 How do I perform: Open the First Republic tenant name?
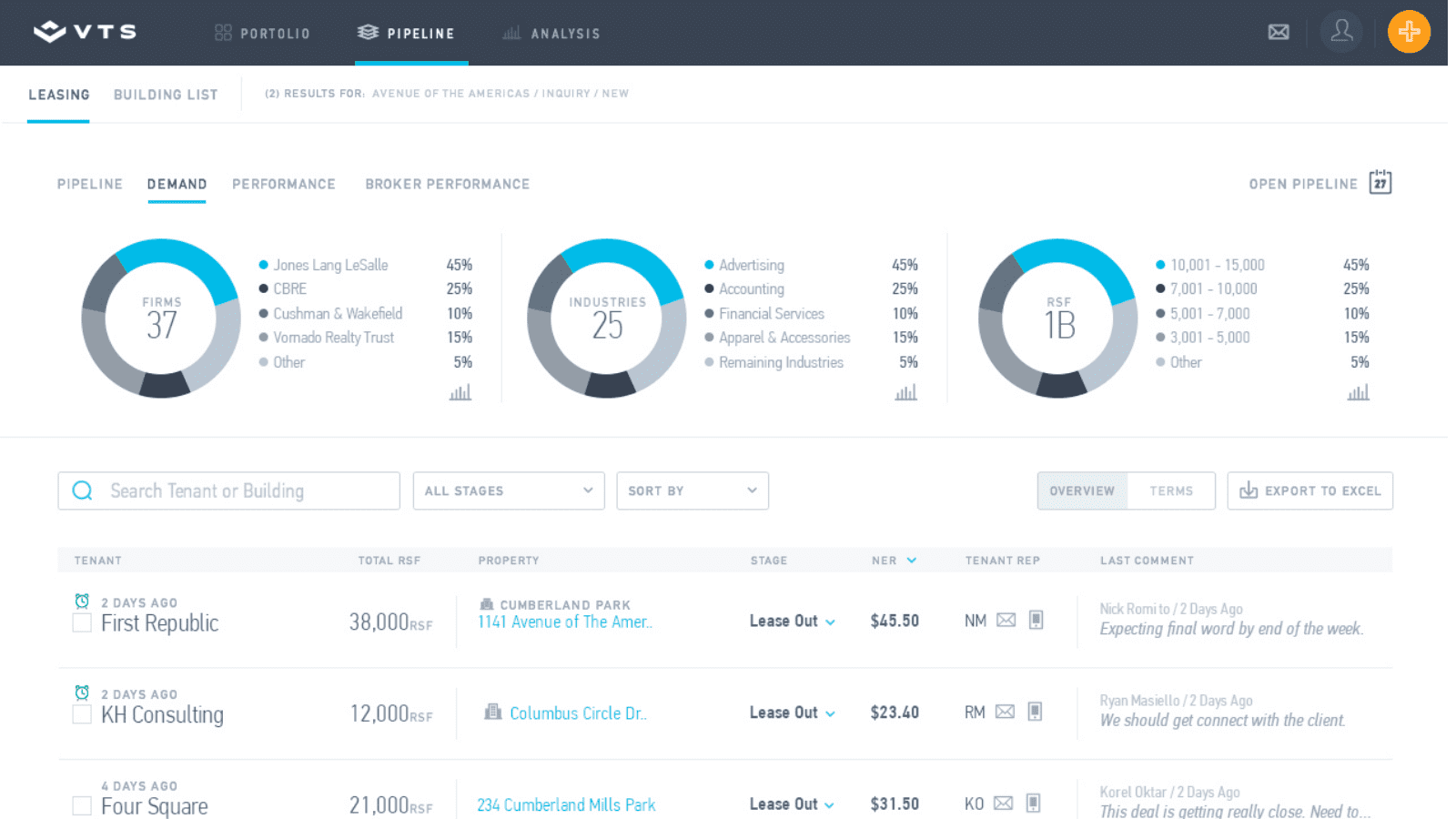pos(160,623)
